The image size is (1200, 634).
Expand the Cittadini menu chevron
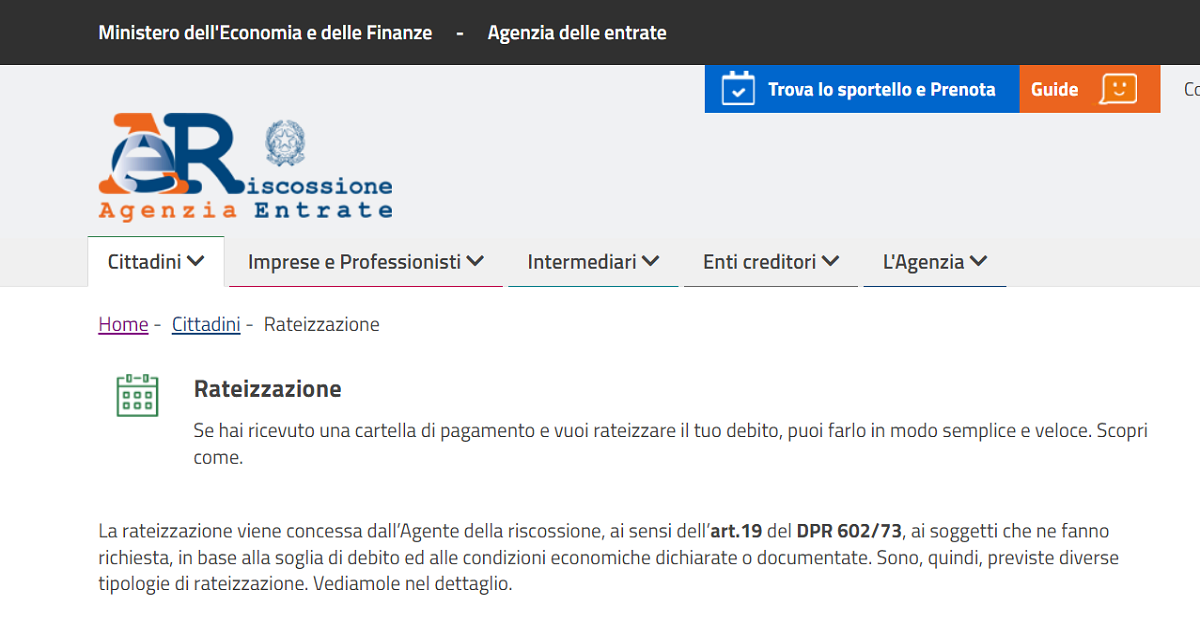pos(196,261)
